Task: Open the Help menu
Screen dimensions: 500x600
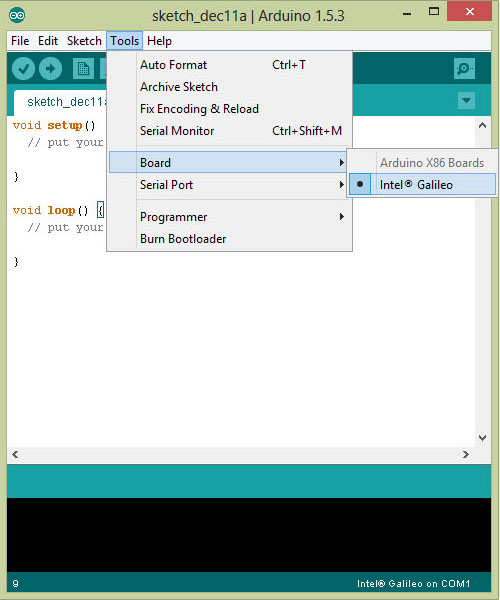Action: click(x=159, y=41)
